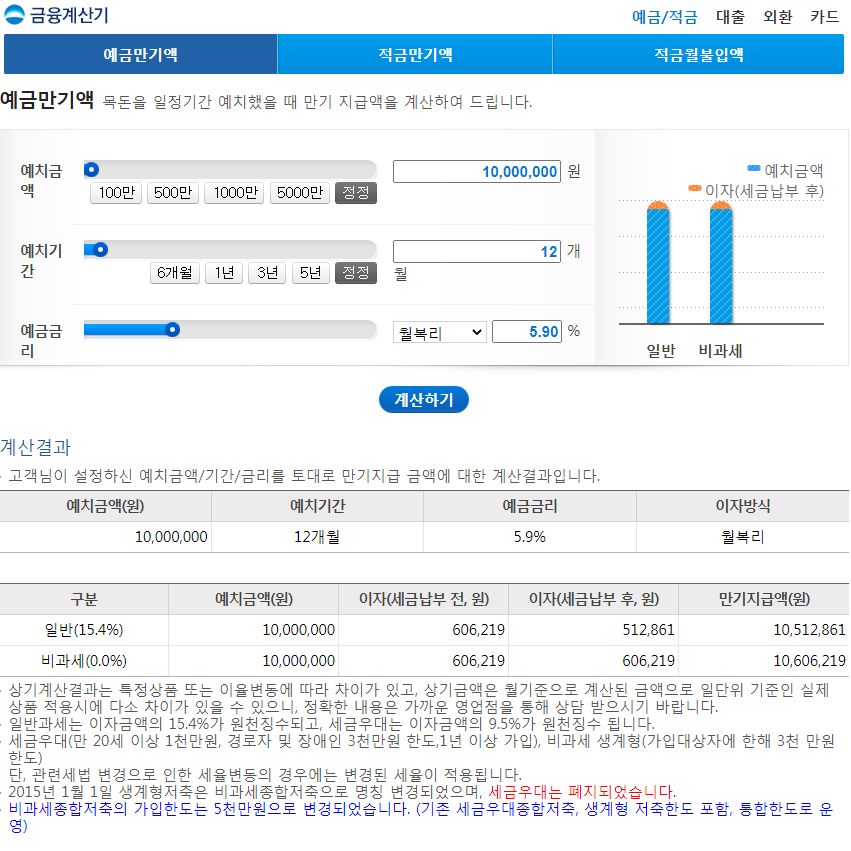Viewport: 851px width, 851px height.
Task: Click the 계산결과 heading
Action: pyautogui.click(x=36, y=447)
